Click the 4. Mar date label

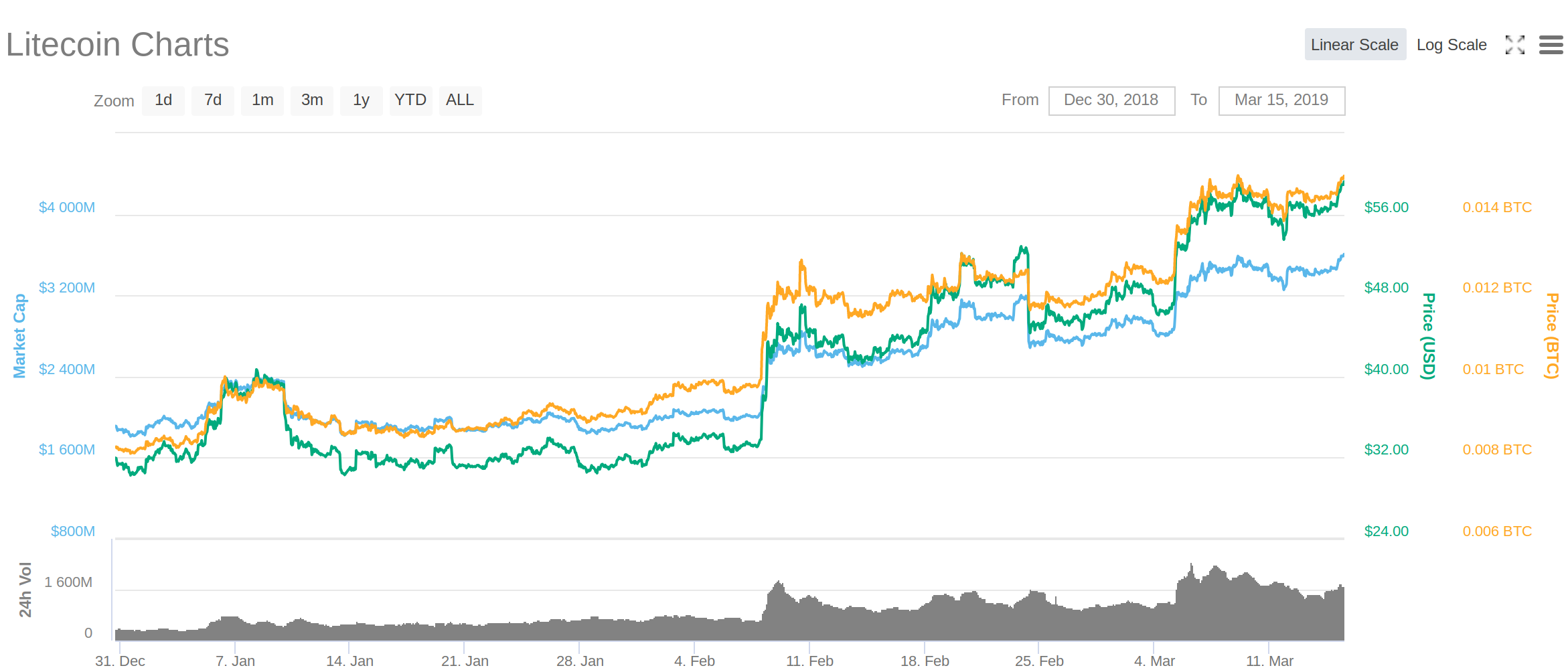coord(1154,661)
